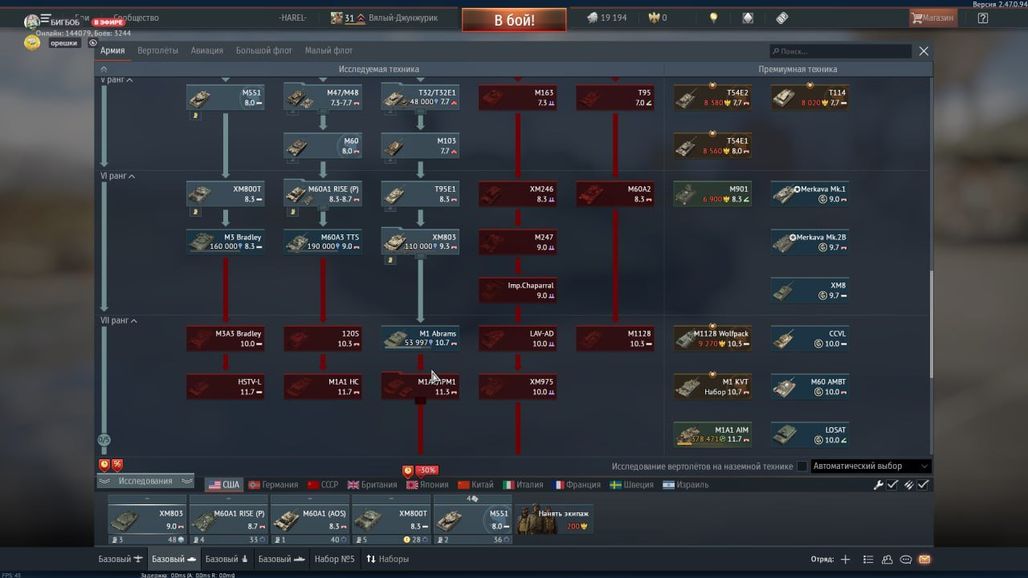The image size is (1028, 578).
Task: Select the T54E2 premium tank card
Action: [x=713, y=98]
